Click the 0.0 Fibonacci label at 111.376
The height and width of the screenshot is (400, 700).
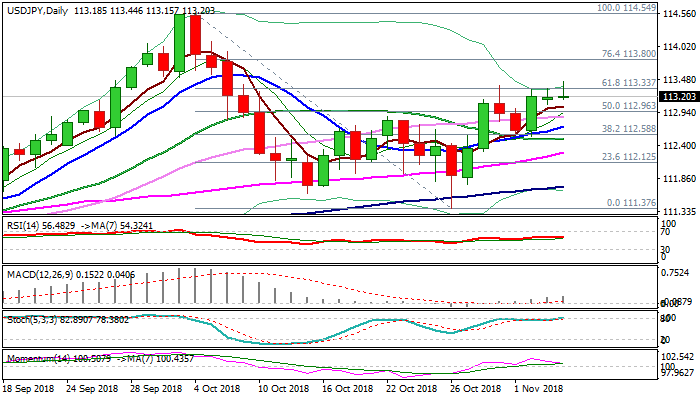(631, 202)
